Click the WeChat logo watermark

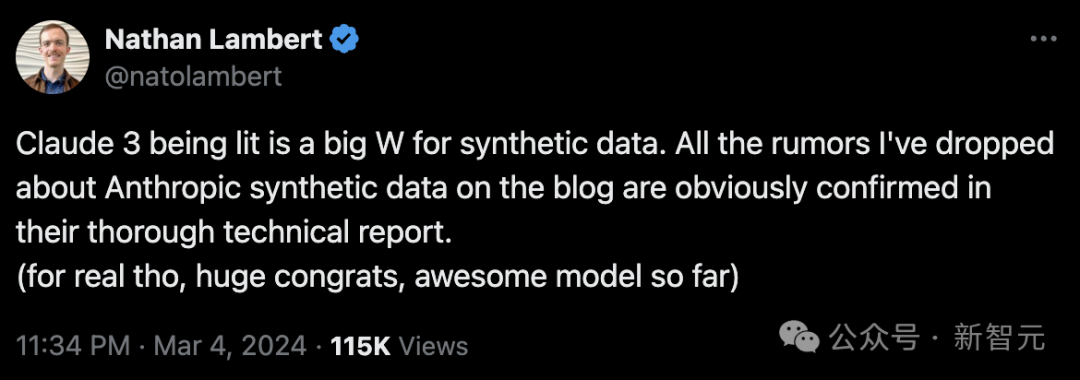(799, 338)
